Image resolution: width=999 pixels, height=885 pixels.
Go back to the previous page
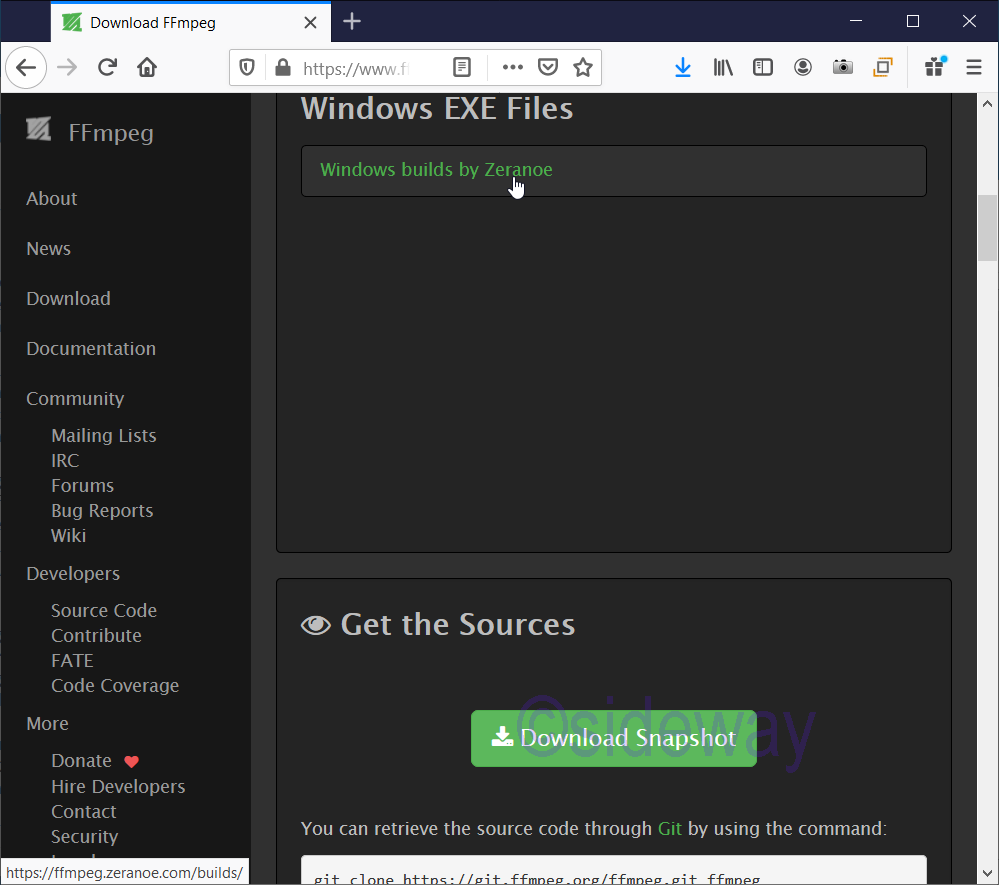click(x=26, y=68)
